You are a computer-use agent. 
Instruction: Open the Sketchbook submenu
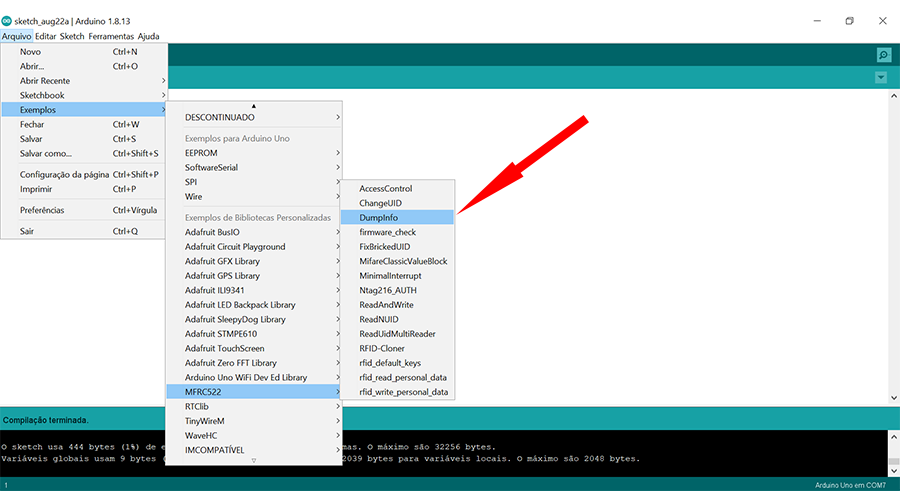click(42, 95)
